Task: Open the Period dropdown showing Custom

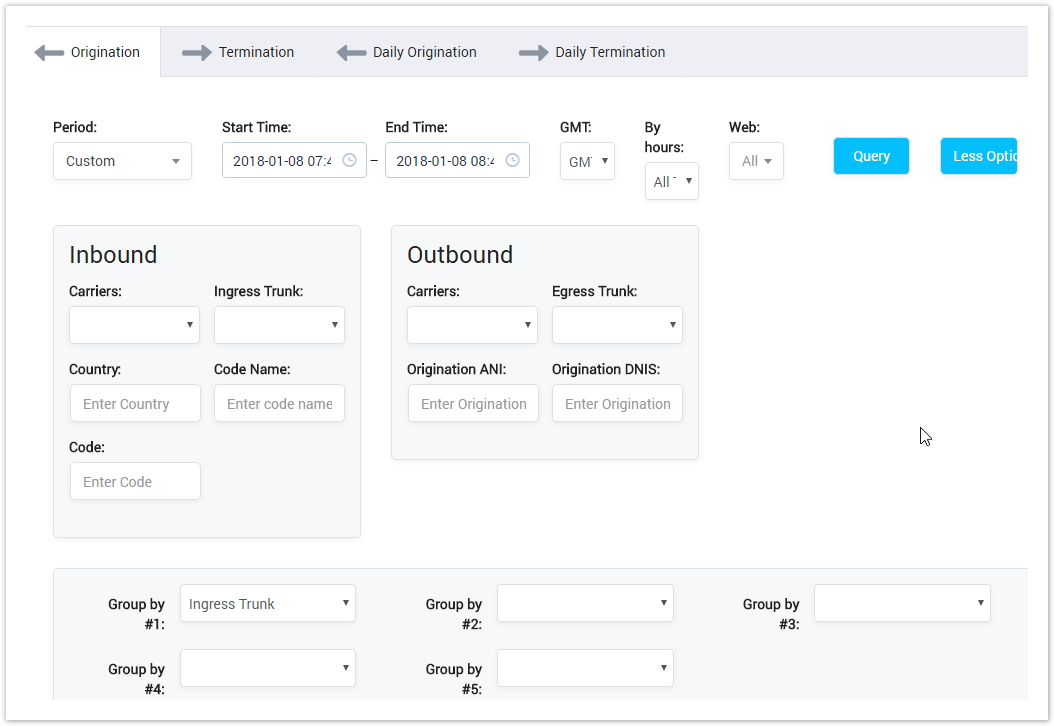Action: tap(122, 160)
